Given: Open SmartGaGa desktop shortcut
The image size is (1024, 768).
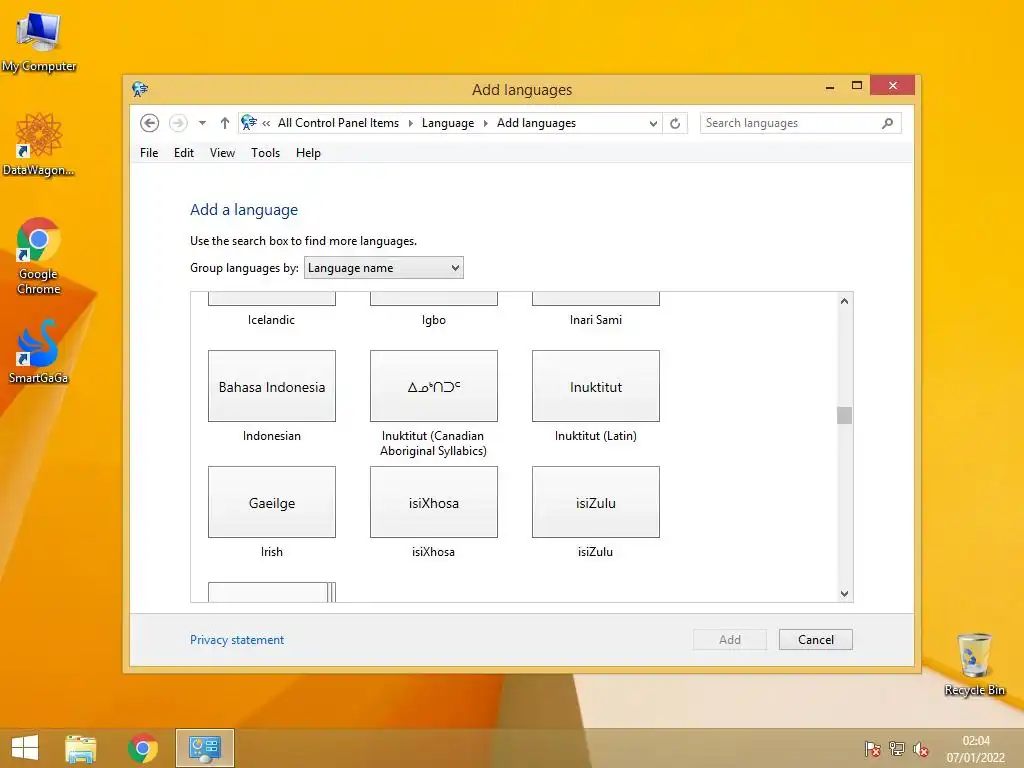Looking at the screenshot, I should point(39,351).
